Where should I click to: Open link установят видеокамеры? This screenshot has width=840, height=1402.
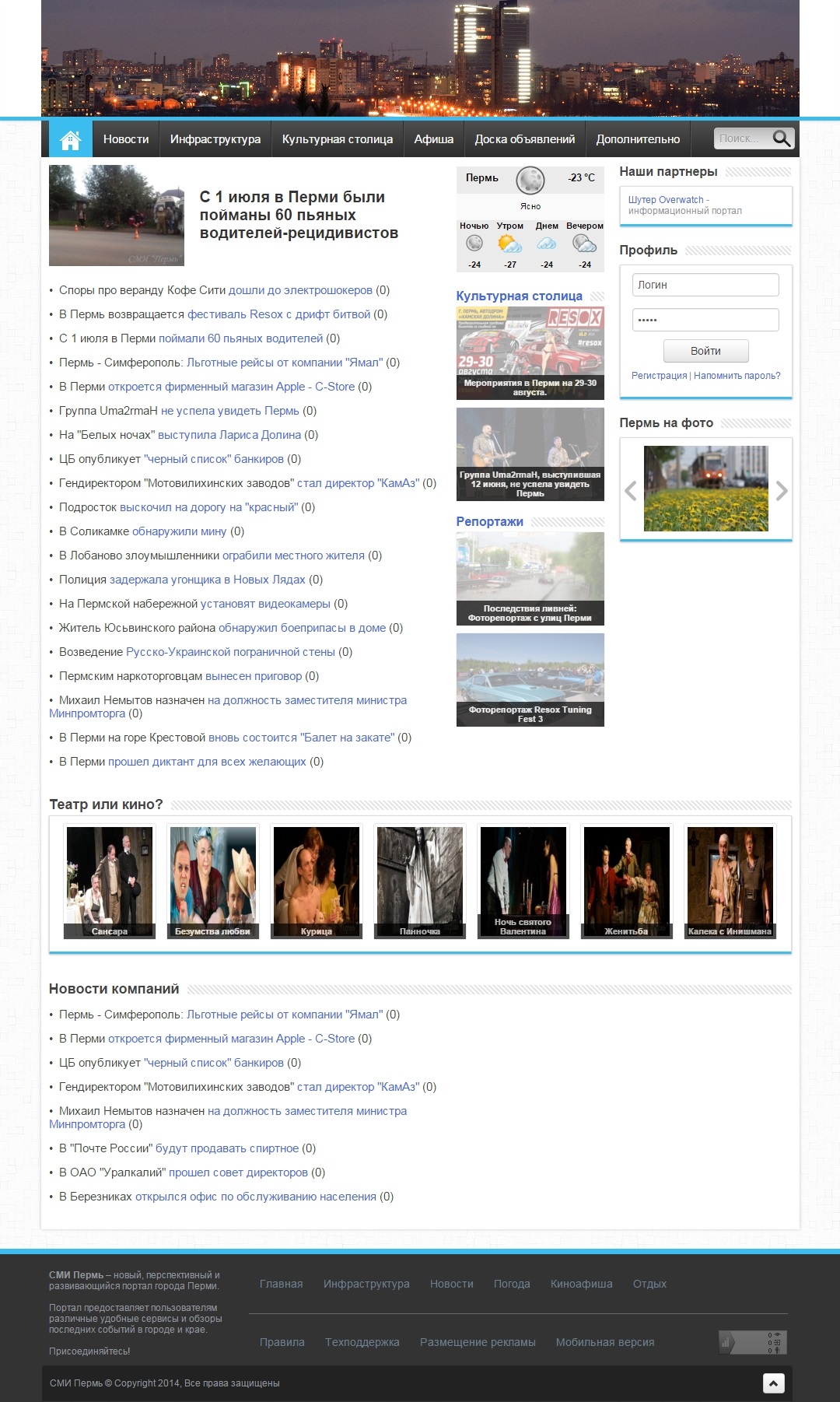(265, 604)
